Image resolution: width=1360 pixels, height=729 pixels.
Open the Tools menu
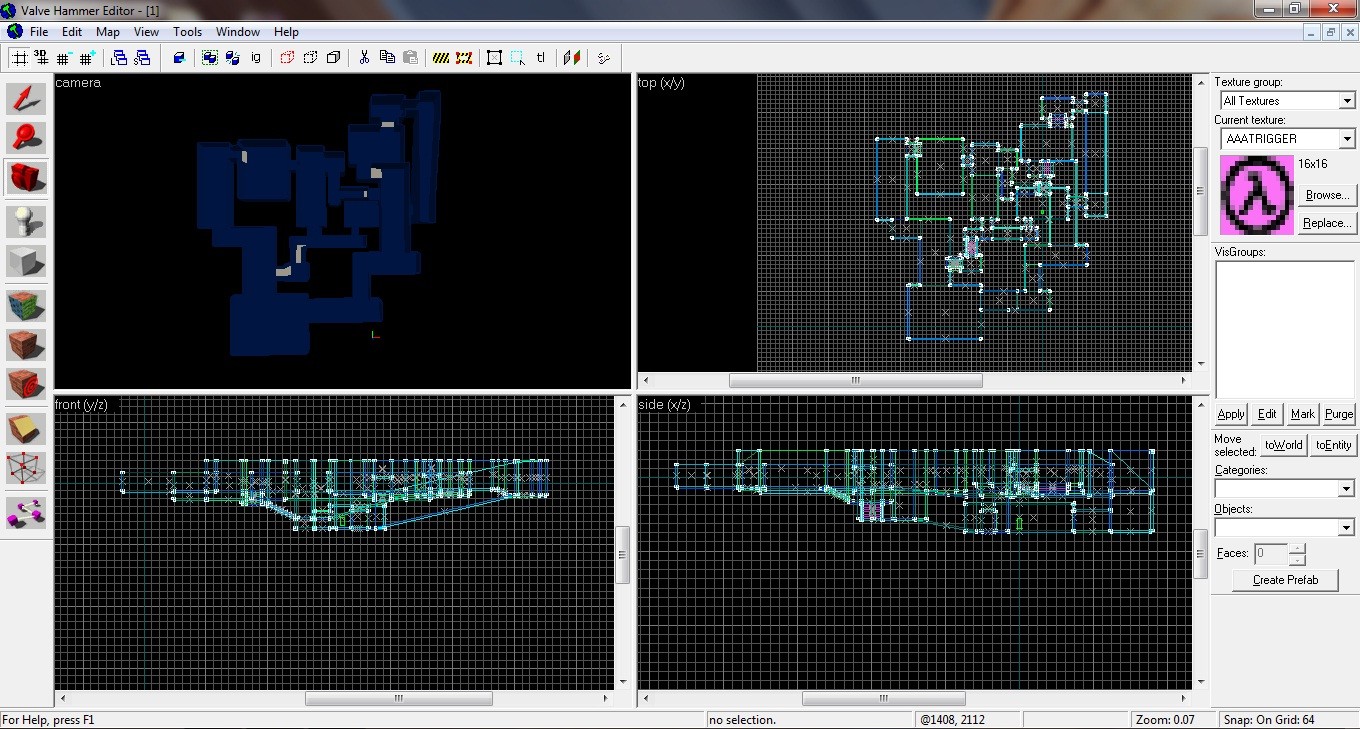pos(187,32)
